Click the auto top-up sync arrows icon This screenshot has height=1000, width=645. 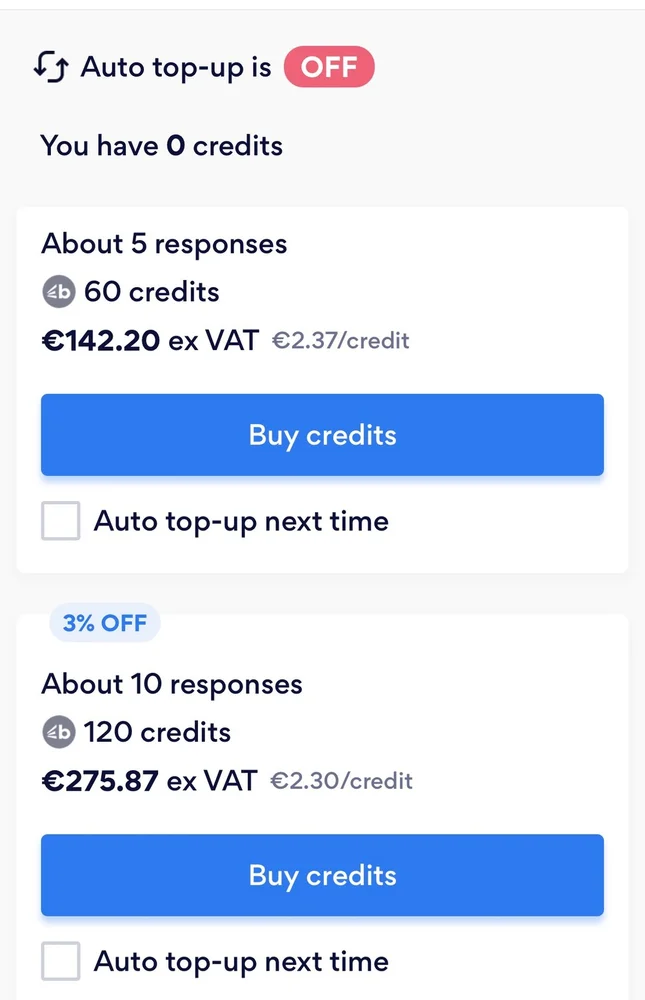[x=51, y=68]
